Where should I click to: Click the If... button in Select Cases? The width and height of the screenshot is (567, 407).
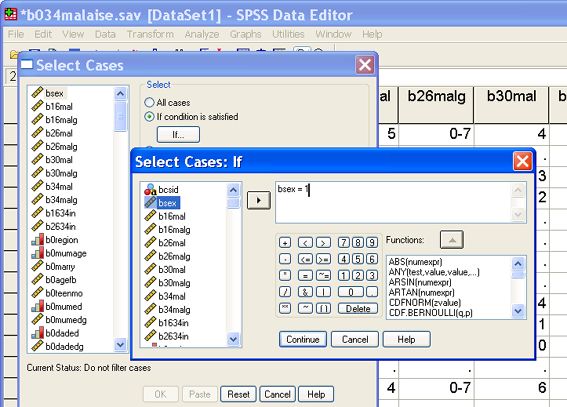tap(178, 135)
